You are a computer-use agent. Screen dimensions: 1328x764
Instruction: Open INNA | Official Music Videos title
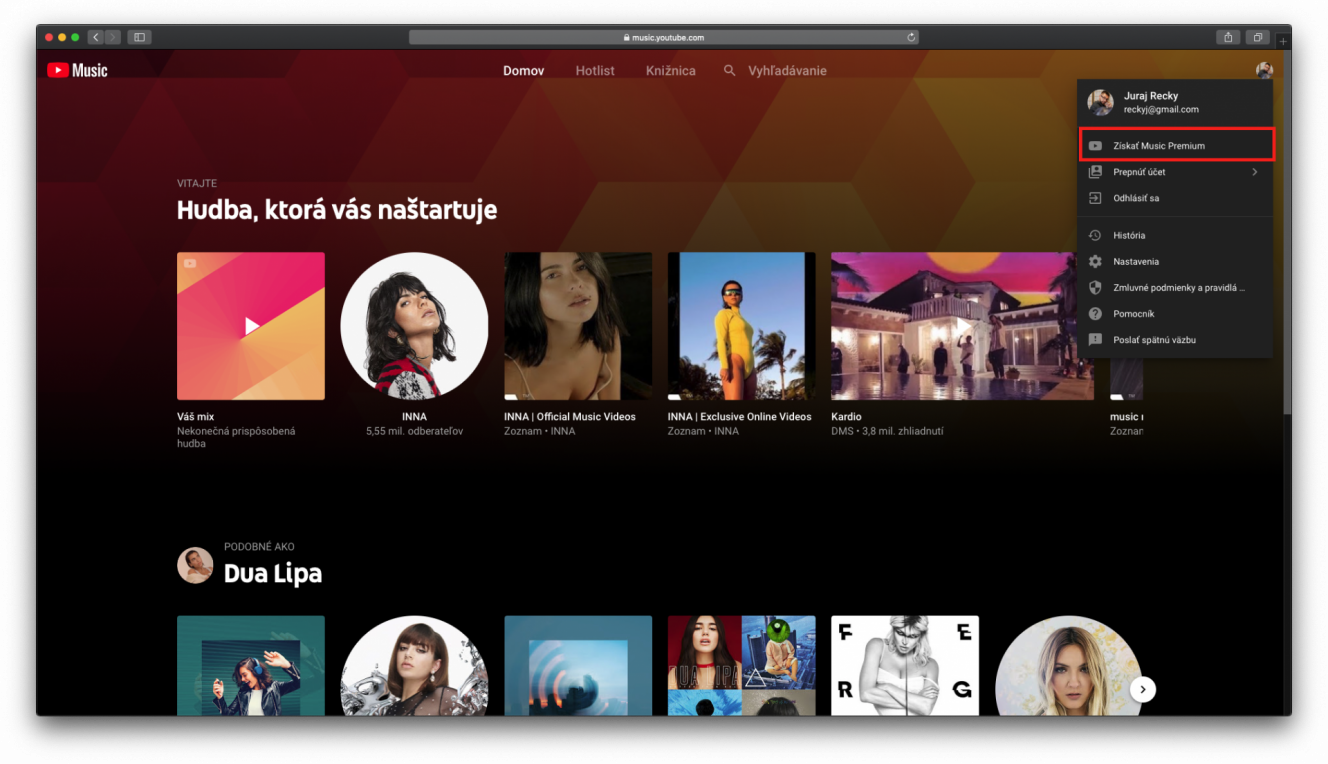tap(570, 416)
